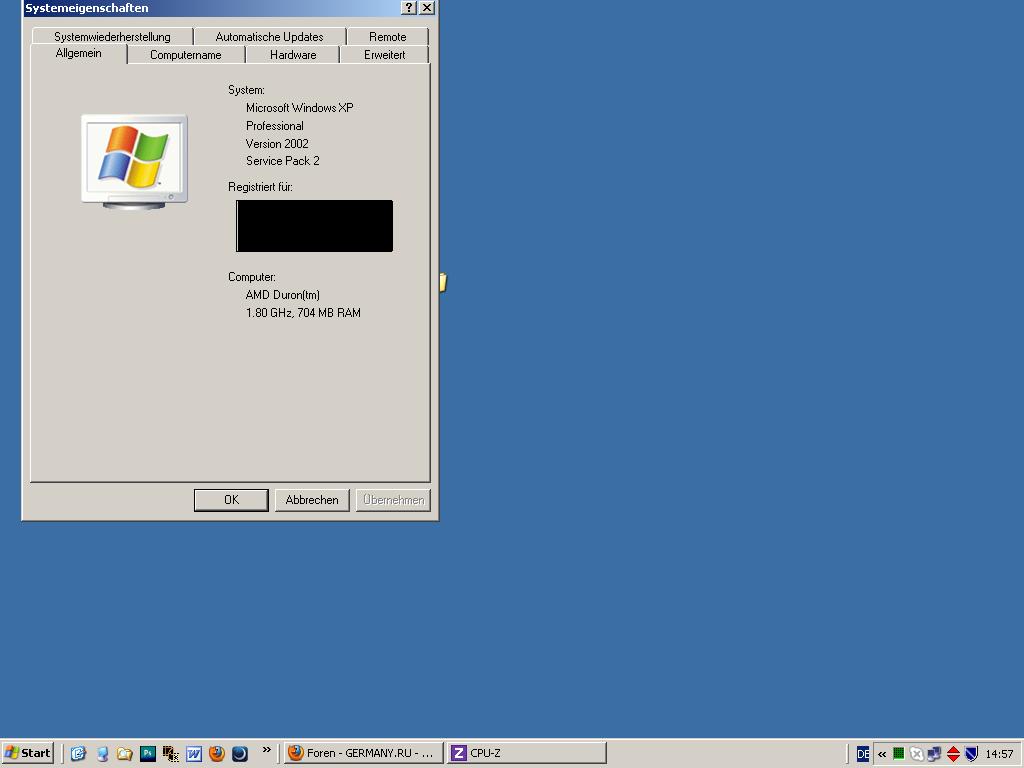Open the Automatische Updates tab
1024x768 pixels.
pos(269,37)
